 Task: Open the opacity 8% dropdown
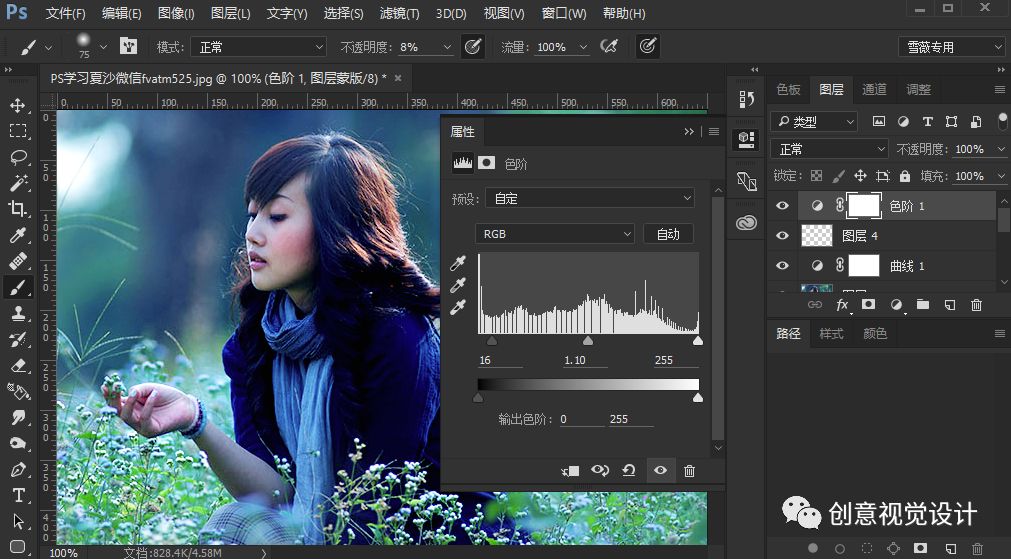tap(447, 47)
